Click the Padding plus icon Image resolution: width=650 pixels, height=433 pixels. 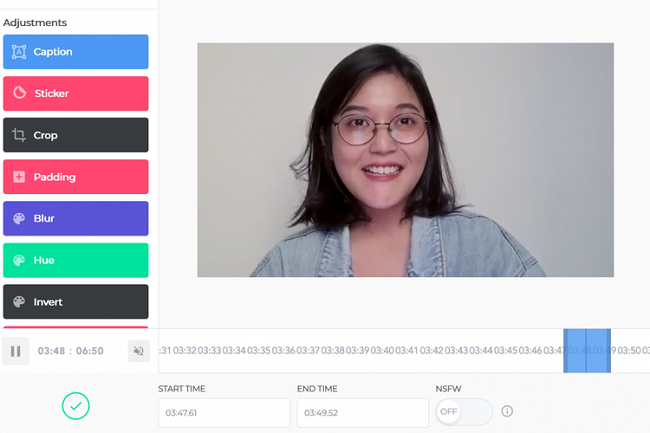point(19,177)
